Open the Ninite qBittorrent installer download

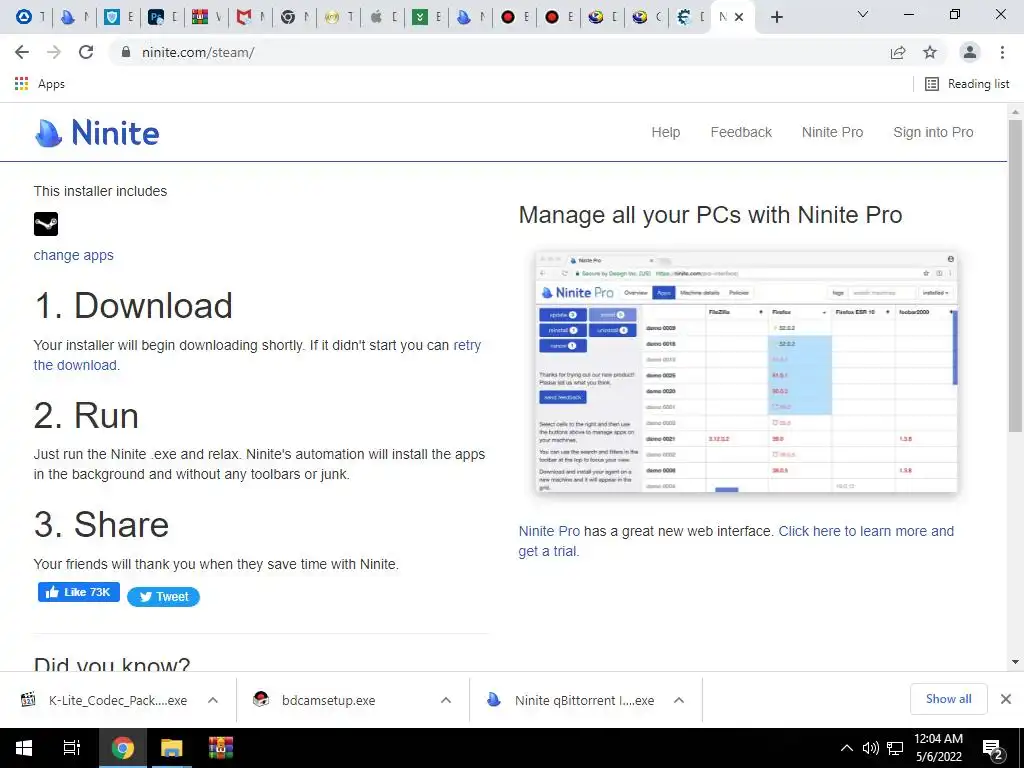[571, 700]
